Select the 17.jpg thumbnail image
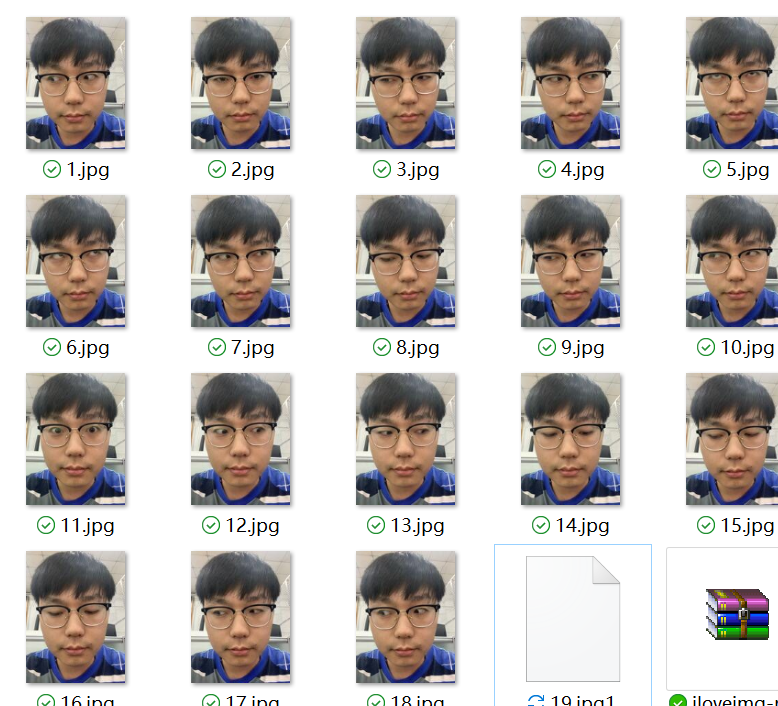 (241, 617)
